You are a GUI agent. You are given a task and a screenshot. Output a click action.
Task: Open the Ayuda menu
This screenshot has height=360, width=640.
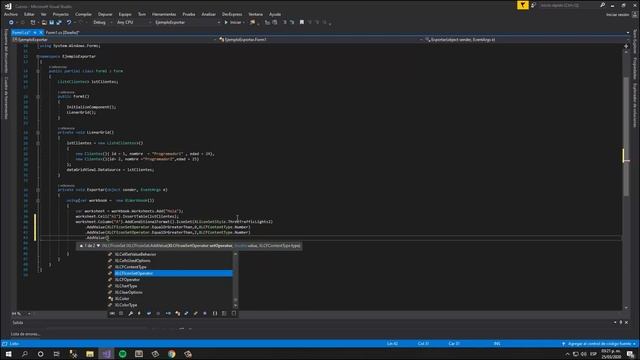pyautogui.click(x=275, y=14)
